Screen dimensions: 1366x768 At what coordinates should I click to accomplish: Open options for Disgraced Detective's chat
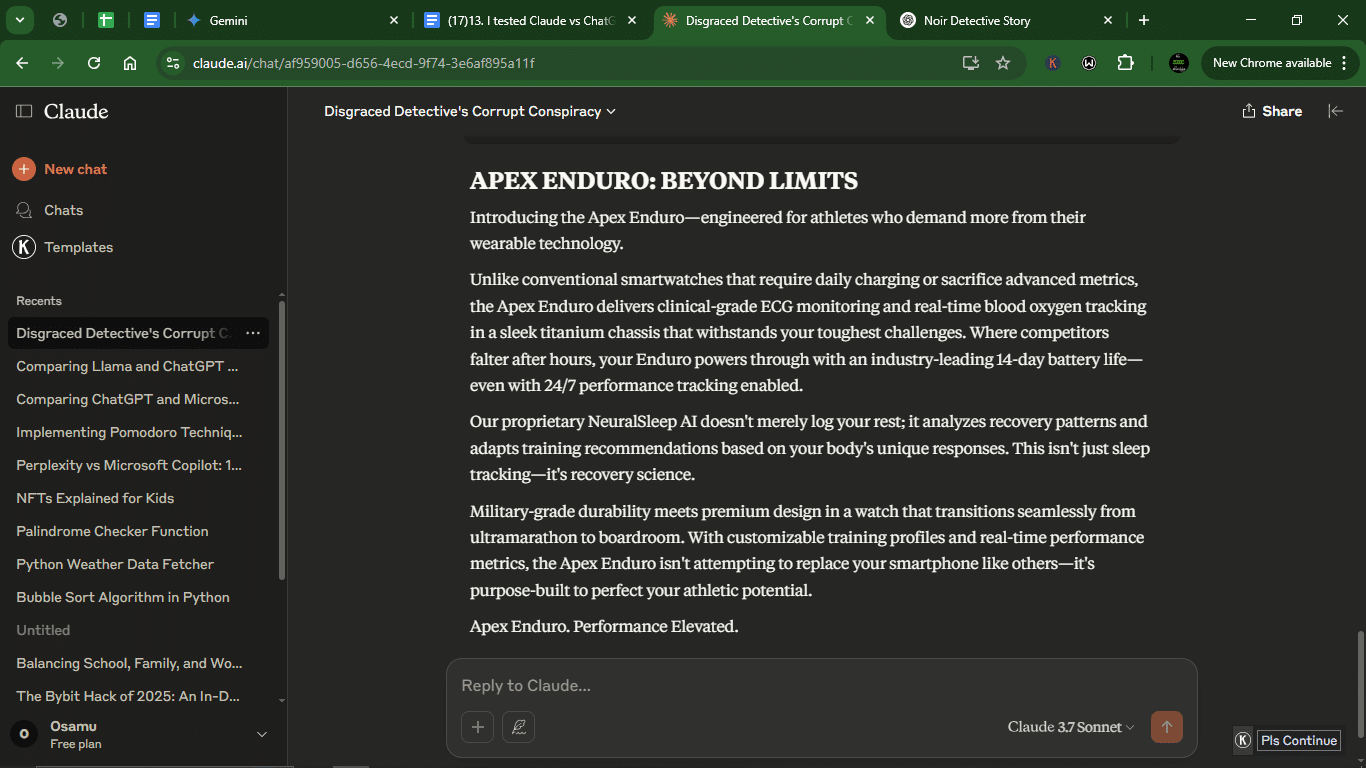point(253,333)
